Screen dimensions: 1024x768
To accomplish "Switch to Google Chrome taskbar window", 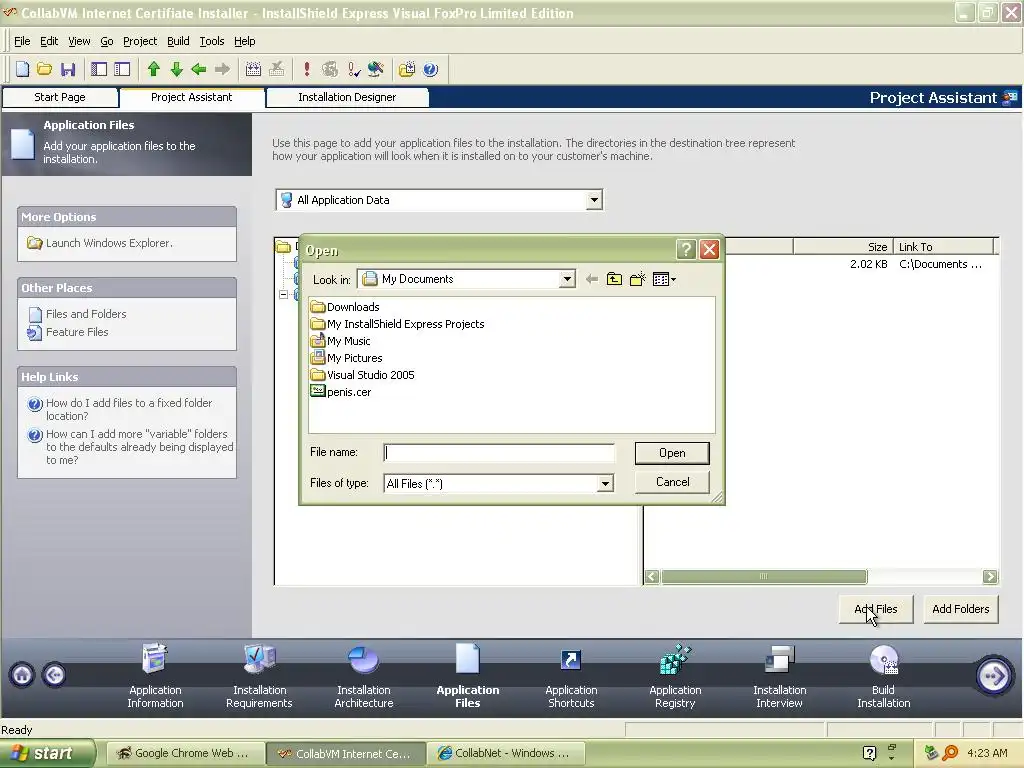I will (x=185, y=754).
